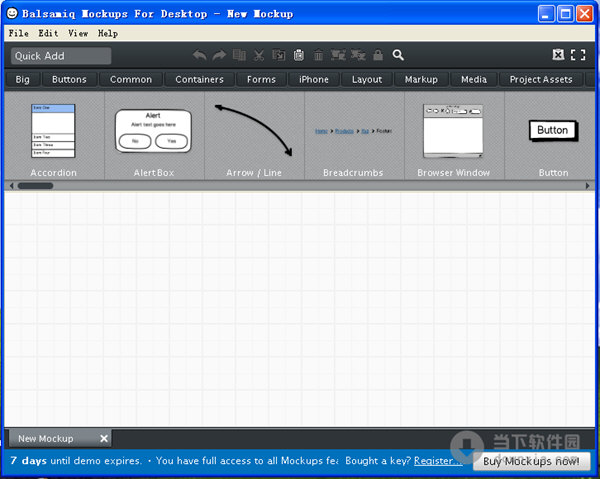
Task: Click the magnifying glass zoom icon
Action: click(398, 55)
